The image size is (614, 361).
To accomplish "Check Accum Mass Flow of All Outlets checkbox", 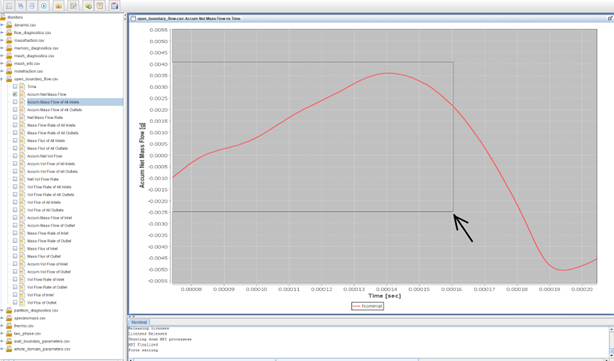I will point(15,110).
